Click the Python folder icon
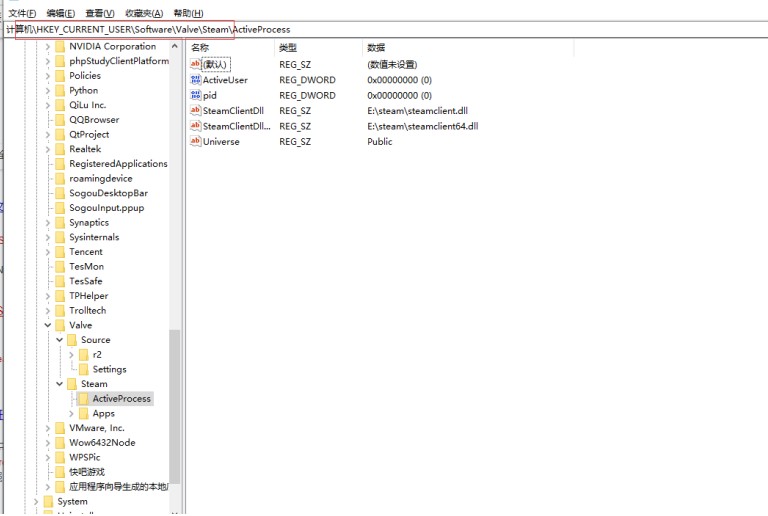This screenshot has height=516, width=768. pos(60,91)
